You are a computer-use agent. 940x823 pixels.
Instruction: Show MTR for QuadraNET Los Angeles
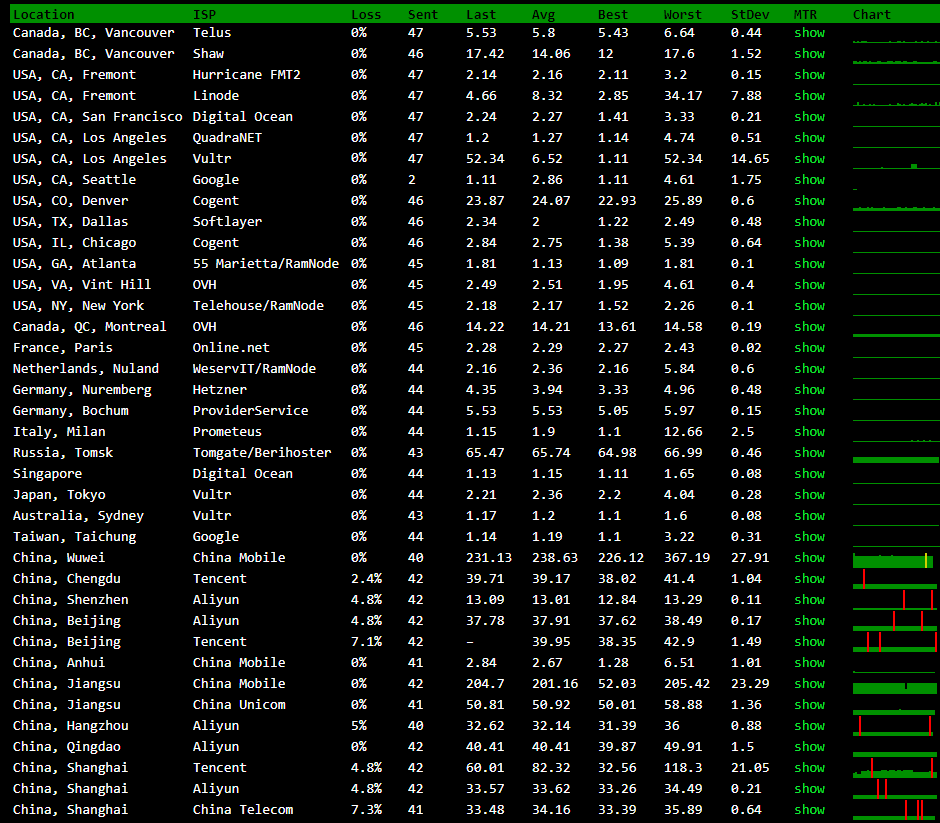click(x=809, y=138)
